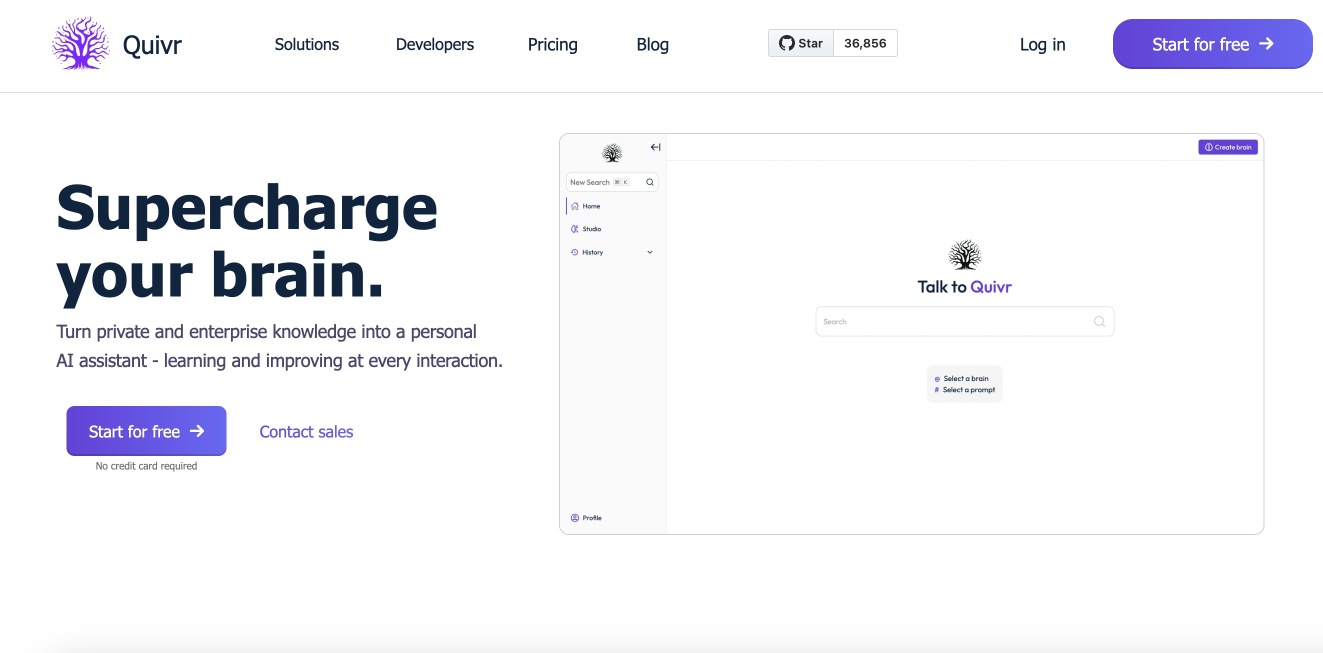Open the 36,856 stargazers count
1323x653 pixels.
point(865,43)
